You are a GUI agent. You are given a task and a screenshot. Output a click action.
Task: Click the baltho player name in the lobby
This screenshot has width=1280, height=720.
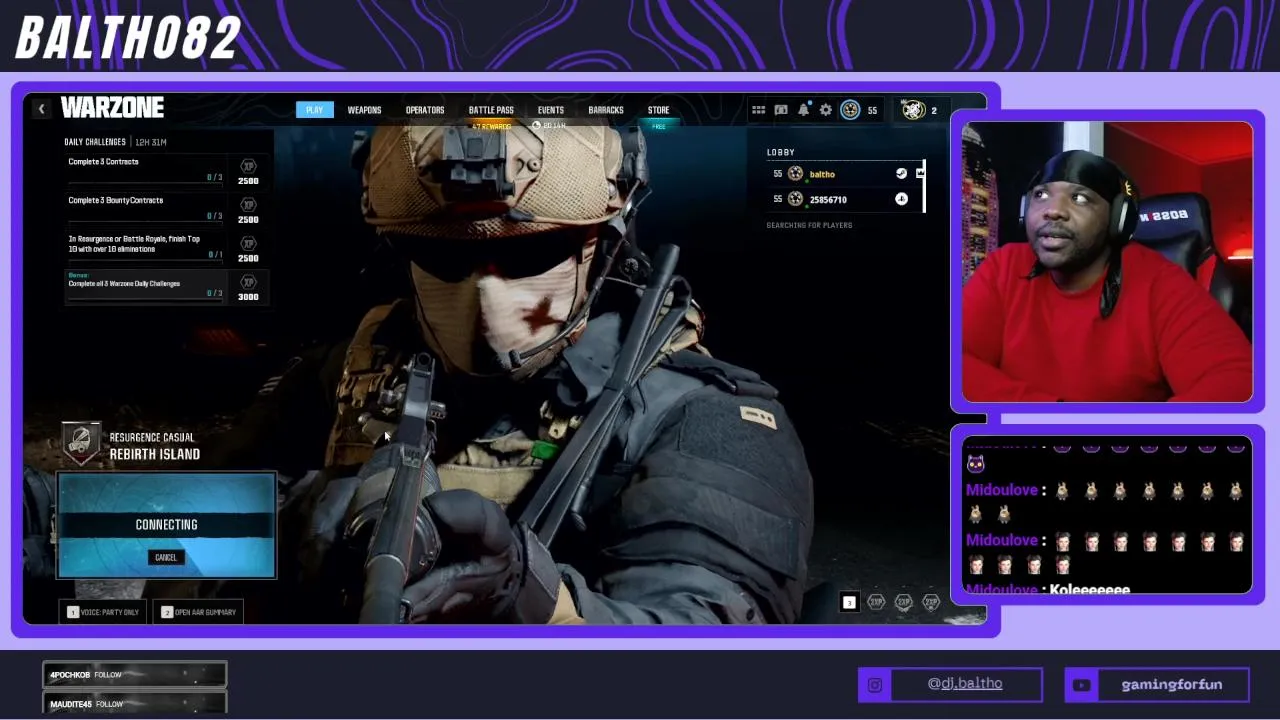822,174
